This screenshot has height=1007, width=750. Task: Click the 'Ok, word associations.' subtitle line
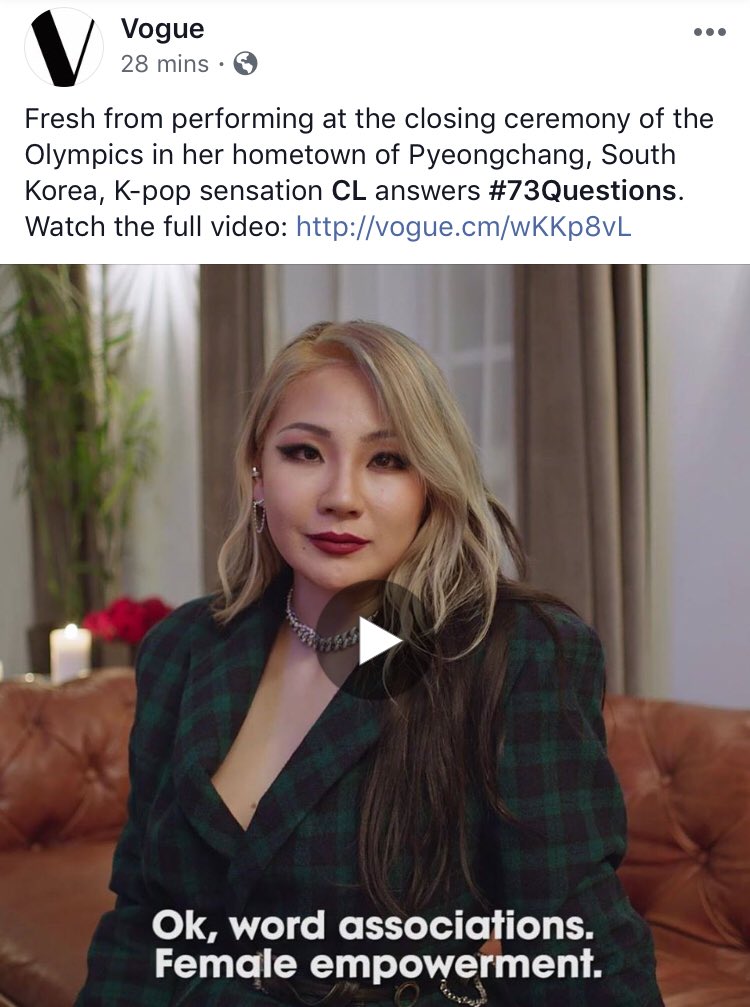tap(372, 927)
